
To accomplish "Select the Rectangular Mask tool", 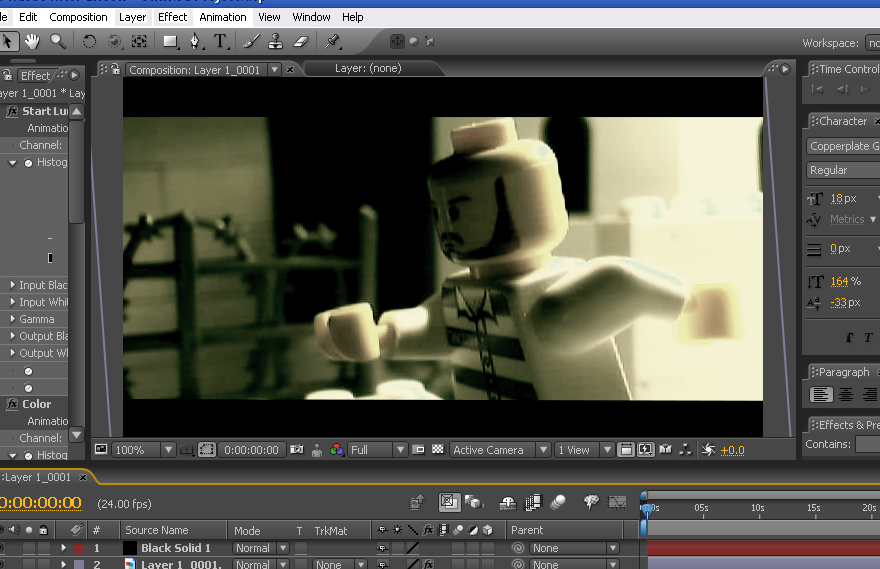I will coord(171,42).
